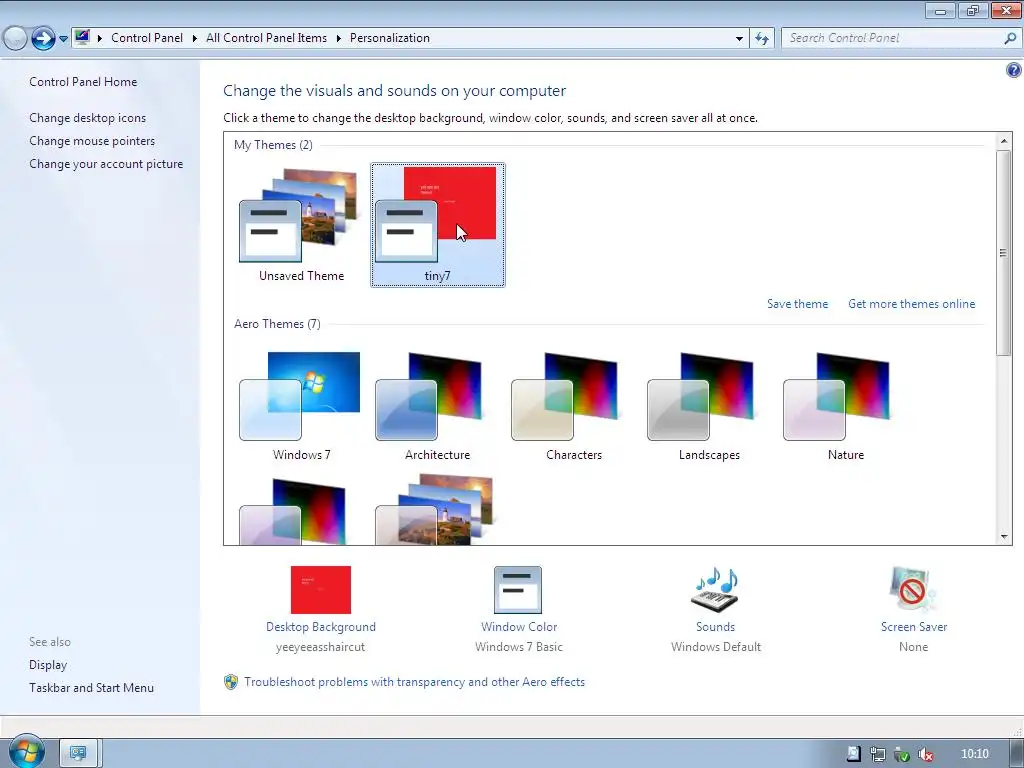Apply the Landscapes theme
The width and height of the screenshot is (1024, 768).
point(709,405)
